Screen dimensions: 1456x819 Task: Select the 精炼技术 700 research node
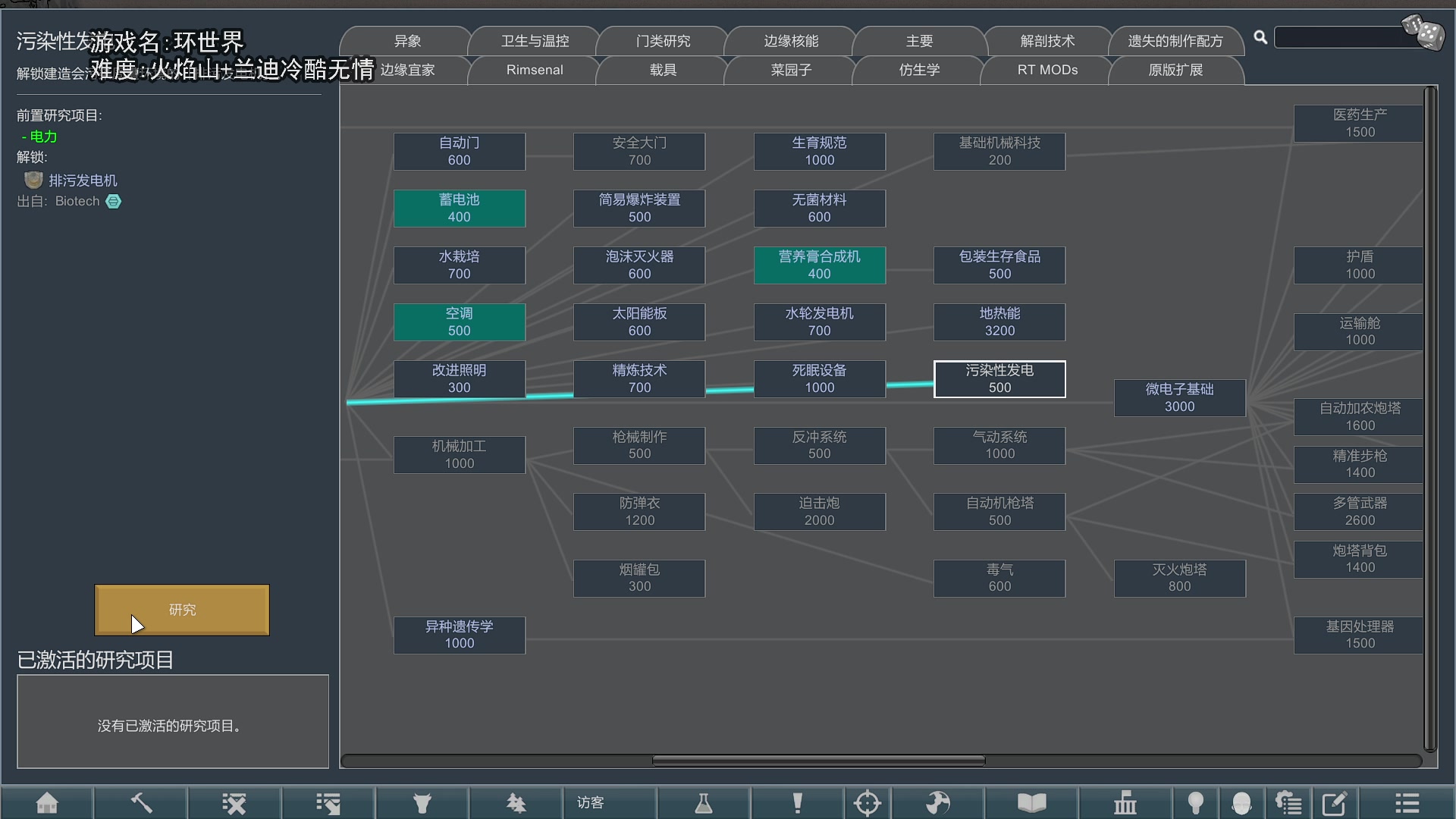click(x=639, y=379)
